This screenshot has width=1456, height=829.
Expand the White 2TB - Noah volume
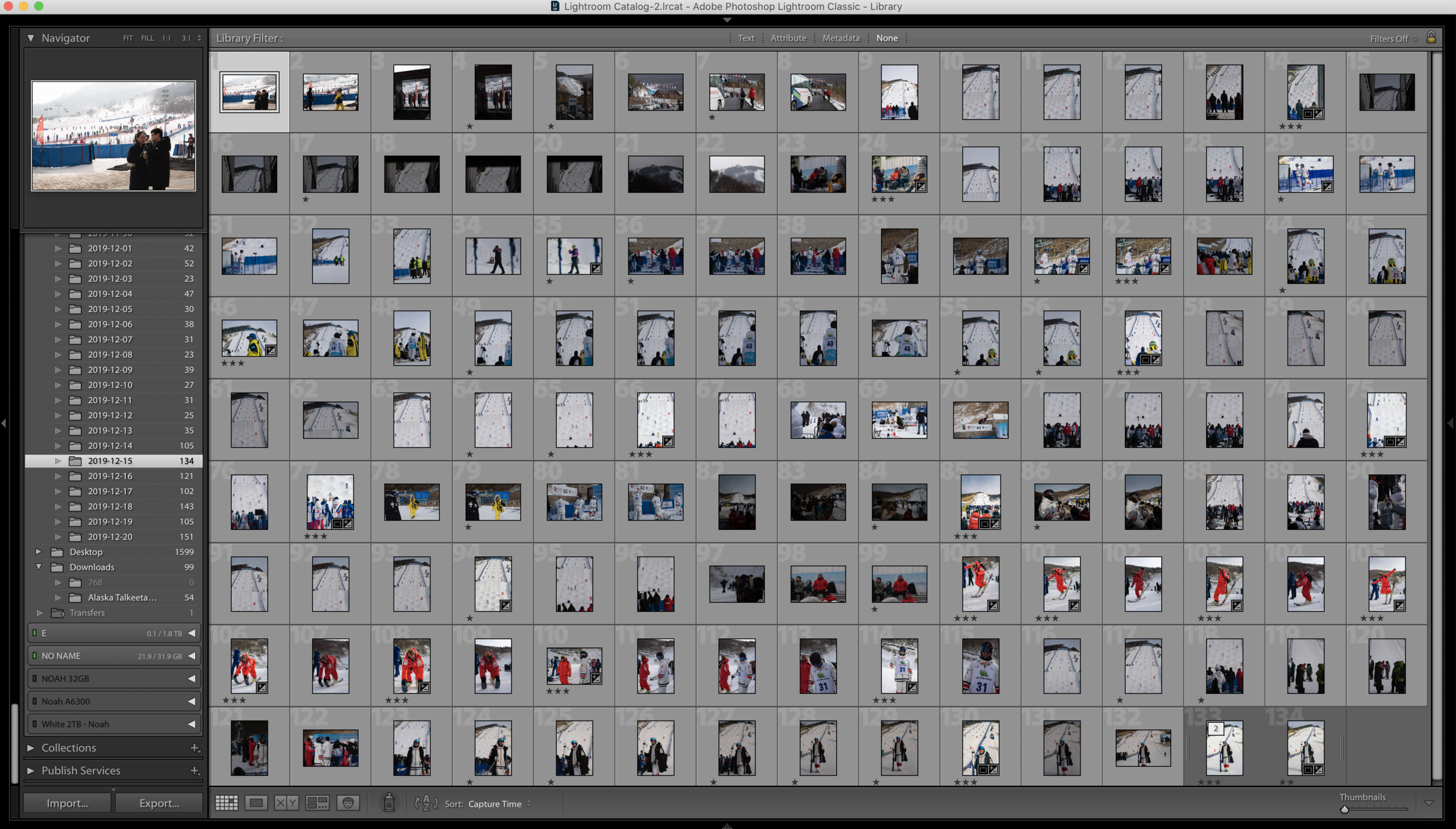(x=191, y=724)
